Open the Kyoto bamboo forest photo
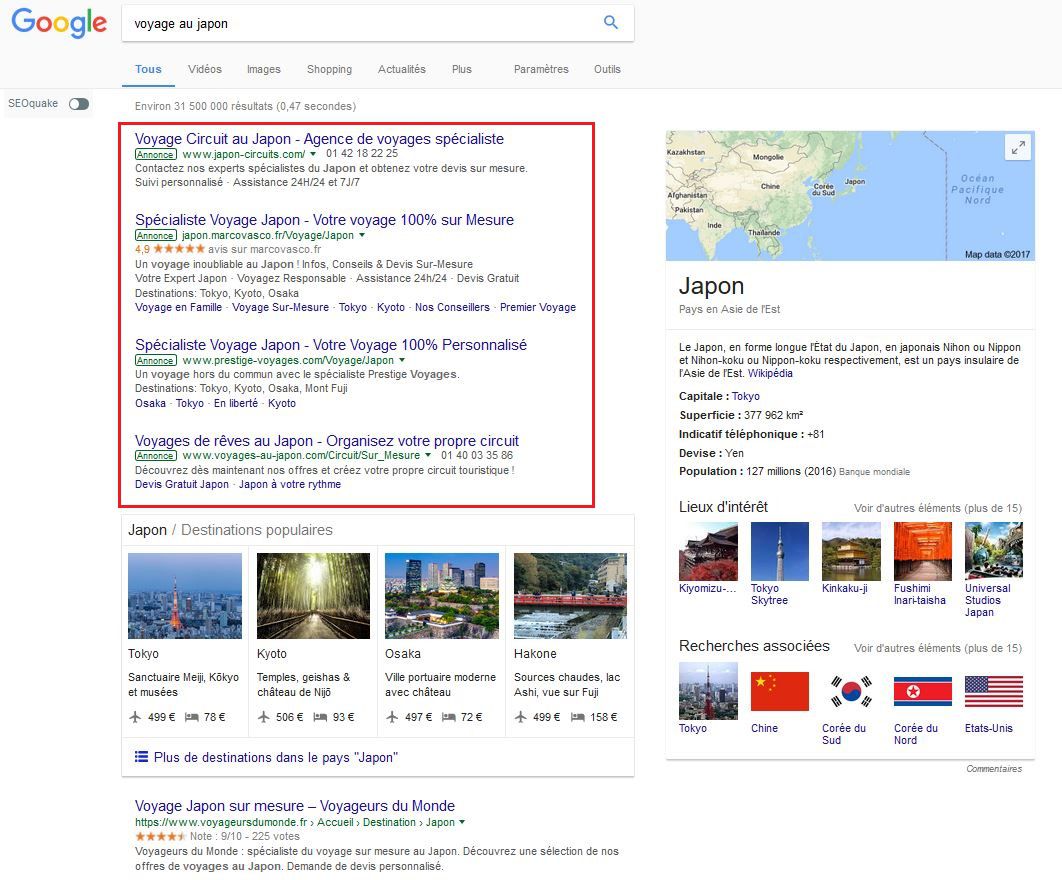This screenshot has height=880, width=1062. pos(314,596)
